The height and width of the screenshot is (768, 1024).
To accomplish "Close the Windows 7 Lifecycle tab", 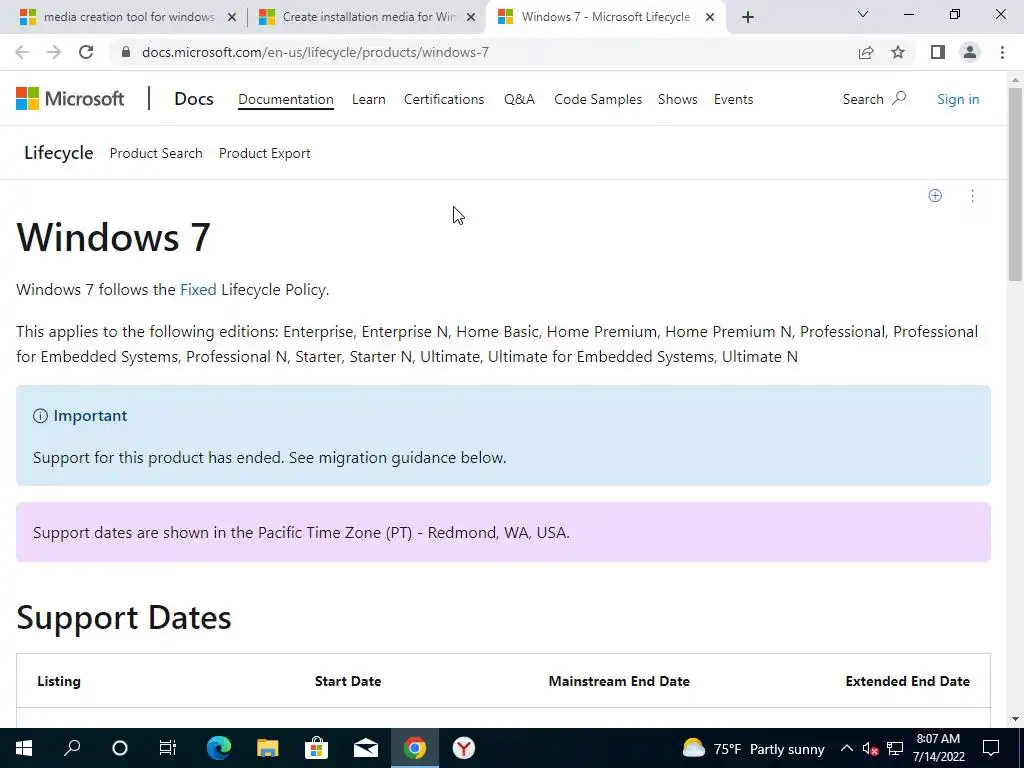I will click(710, 17).
